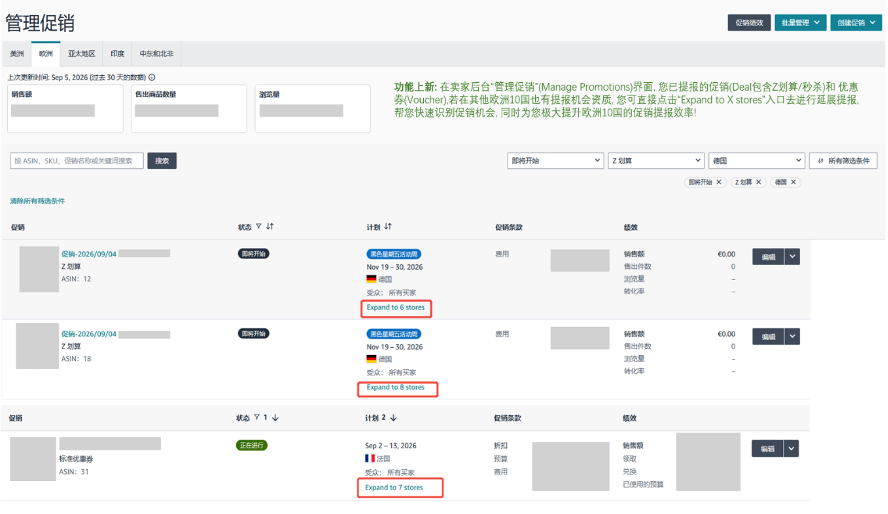888x514 pixels.
Task: Click the 黑色星期五活动周 badge in ASIN 18 row
Action: pyautogui.click(x=394, y=334)
